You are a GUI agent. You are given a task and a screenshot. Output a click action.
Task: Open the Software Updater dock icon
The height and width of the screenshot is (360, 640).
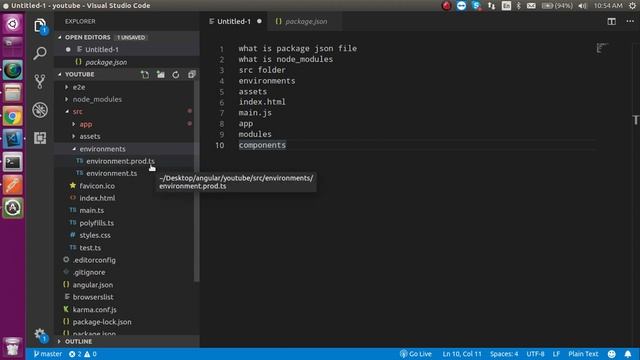13,208
